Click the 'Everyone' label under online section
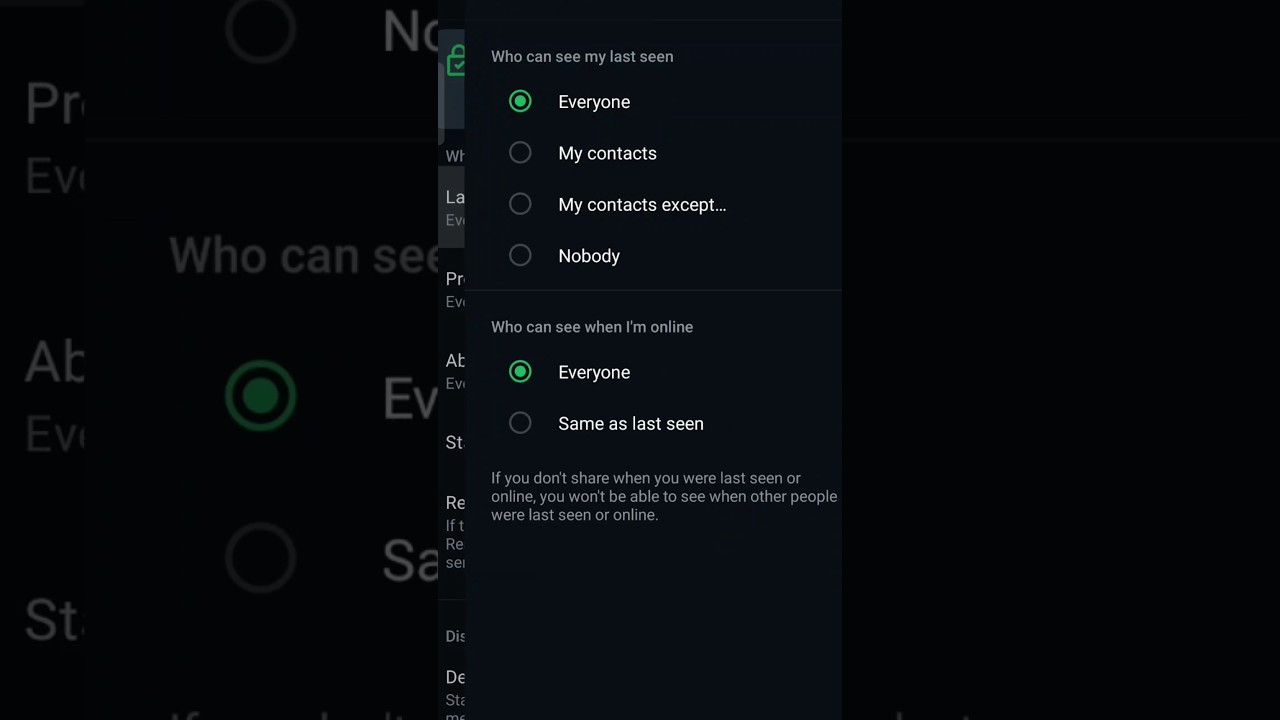The height and width of the screenshot is (720, 1280). coord(594,372)
